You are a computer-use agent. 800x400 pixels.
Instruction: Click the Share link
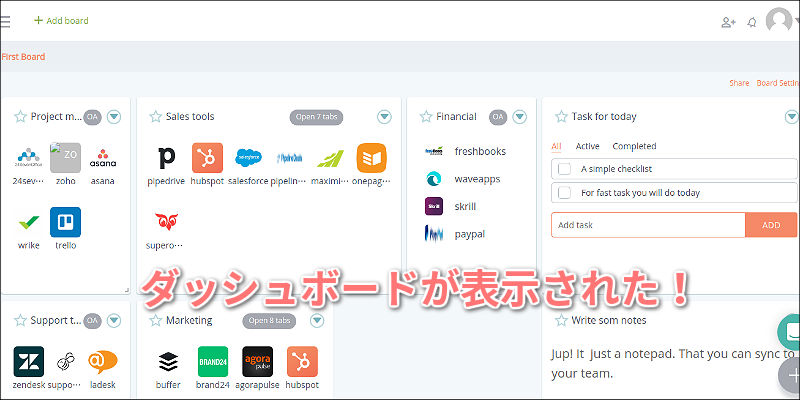pyautogui.click(x=739, y=83)
